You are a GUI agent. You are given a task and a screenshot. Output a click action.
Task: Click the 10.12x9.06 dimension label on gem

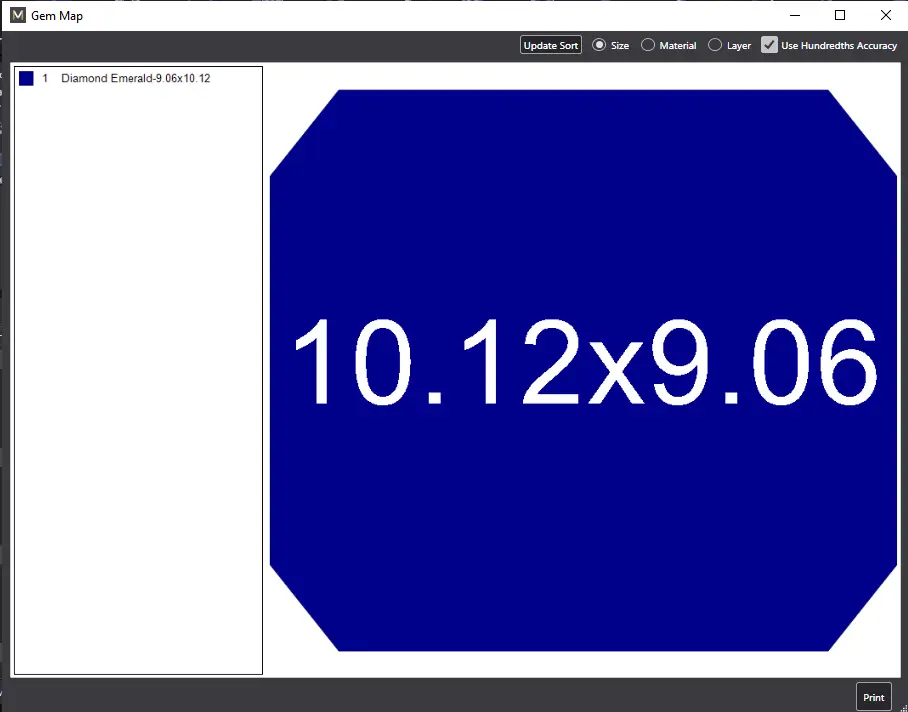(x=584, y=363)
